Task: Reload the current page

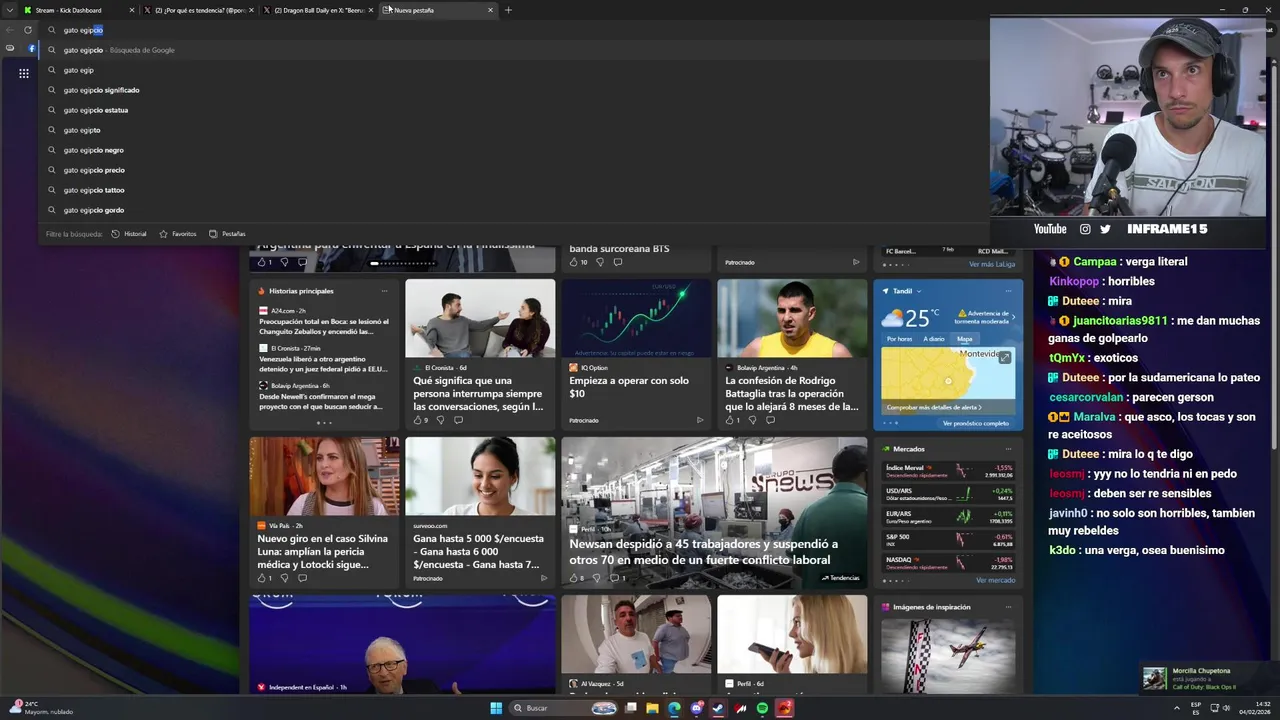Action: point(28,30)
